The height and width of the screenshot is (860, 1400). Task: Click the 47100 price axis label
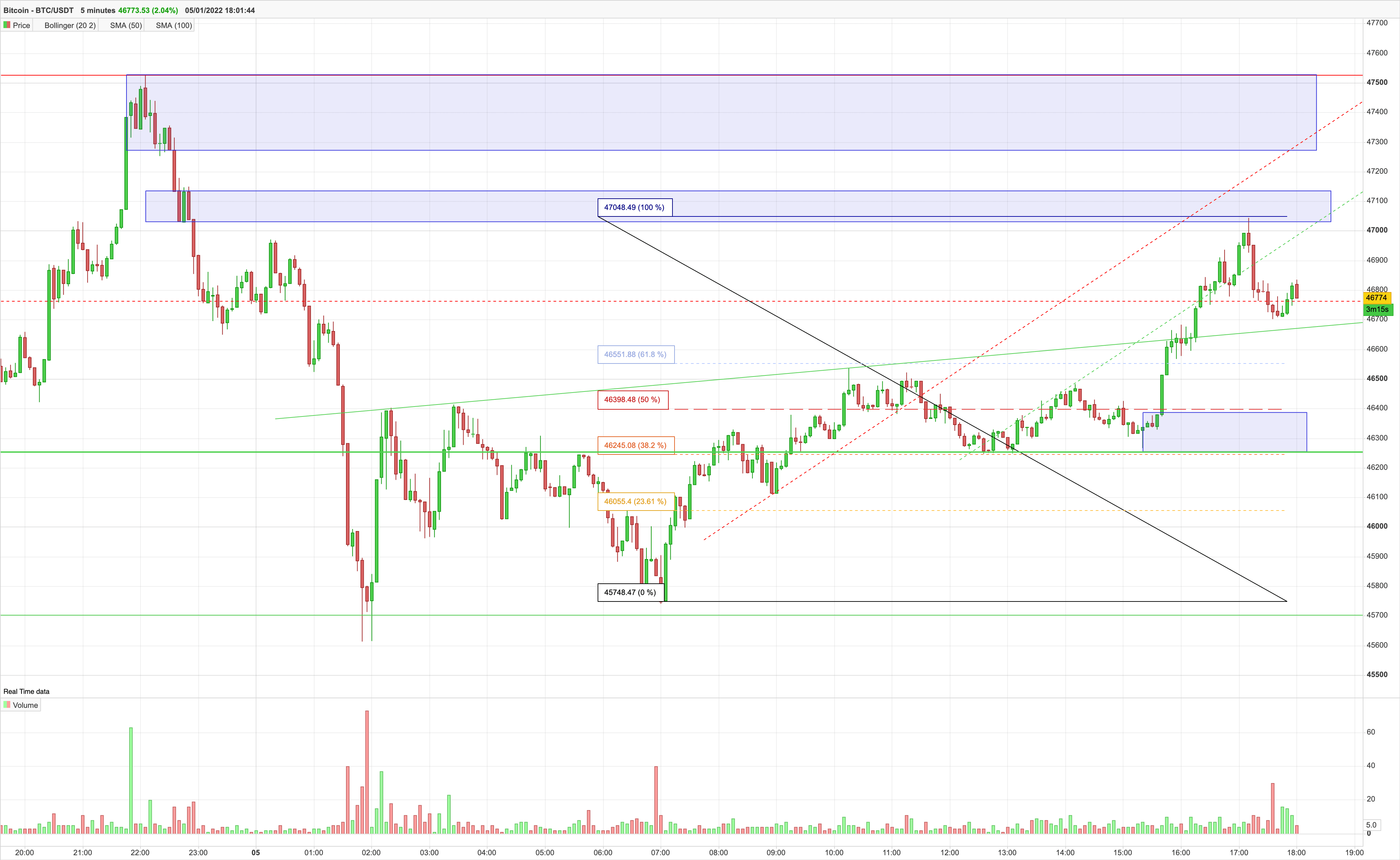click(1377, 201)
